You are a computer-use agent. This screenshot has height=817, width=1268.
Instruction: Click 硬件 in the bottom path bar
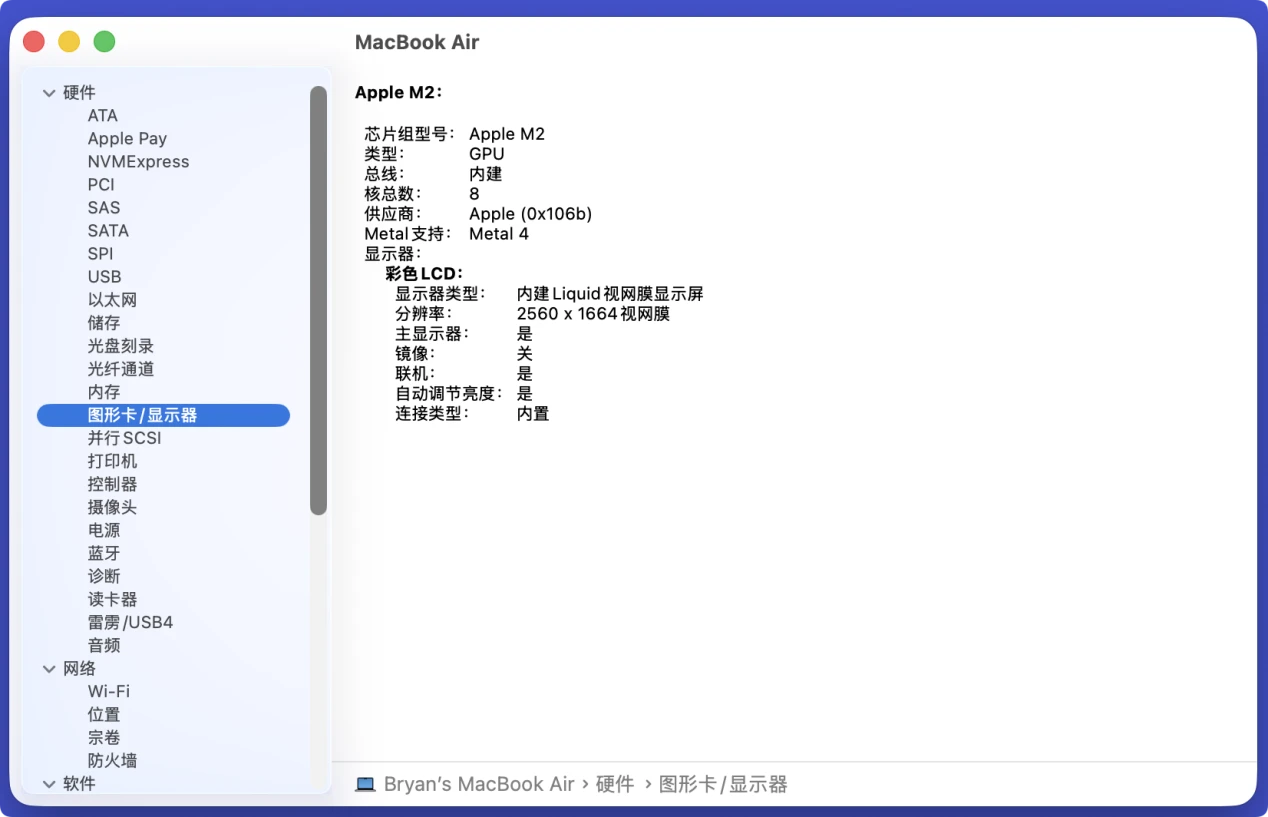615,785
